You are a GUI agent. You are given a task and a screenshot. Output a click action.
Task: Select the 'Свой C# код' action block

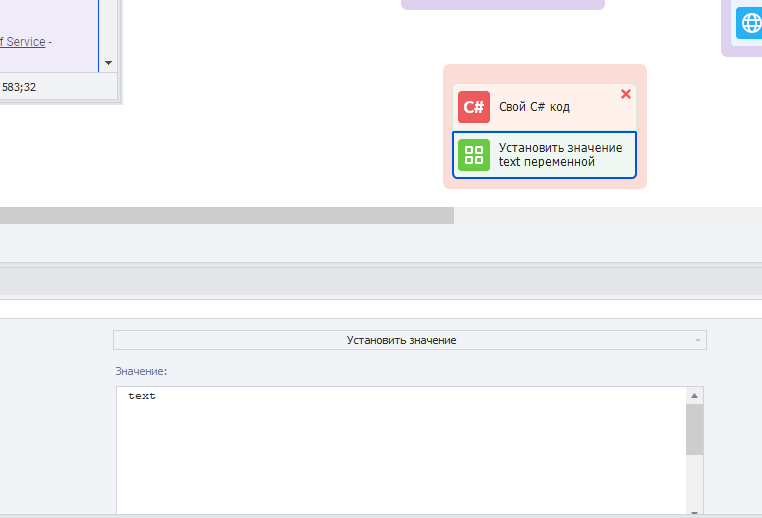pos(544,107)
